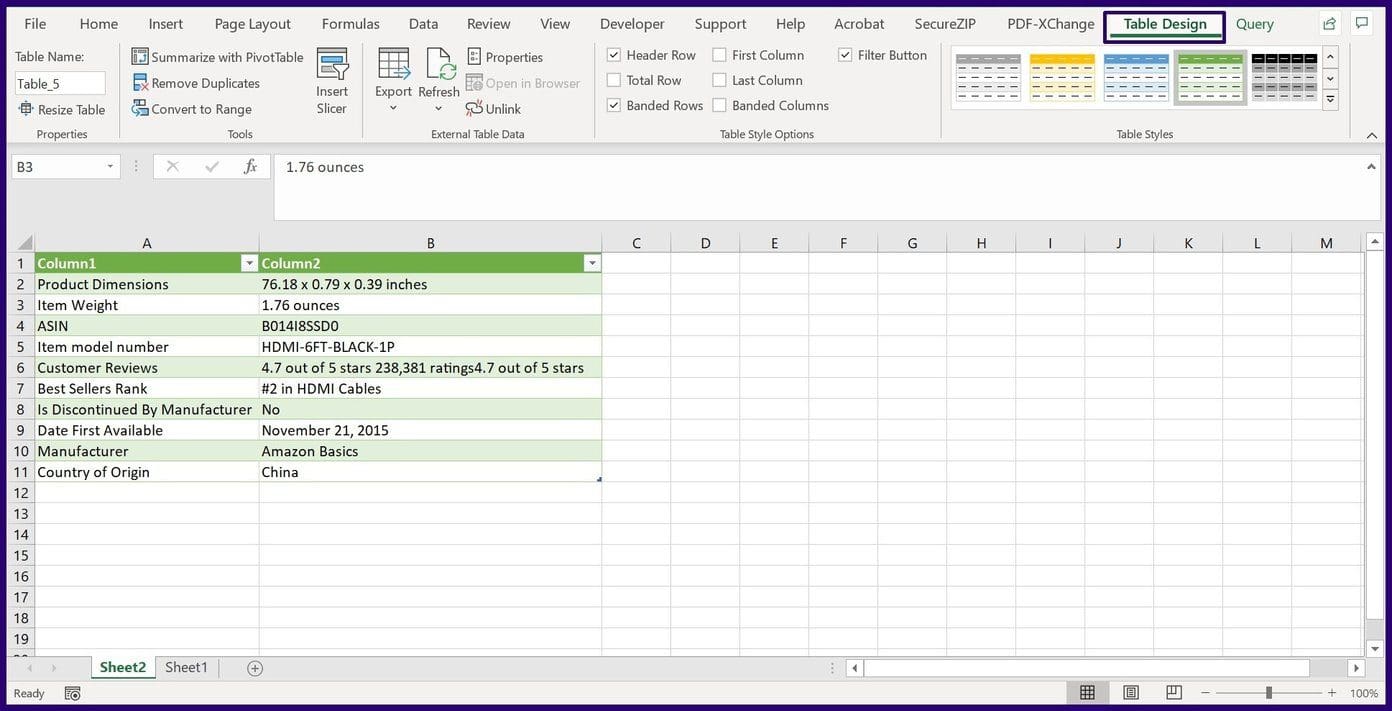This screenshot has height=711, width=1392.
Task: Switch to the Table Design tab
Action: point(1165,25)
